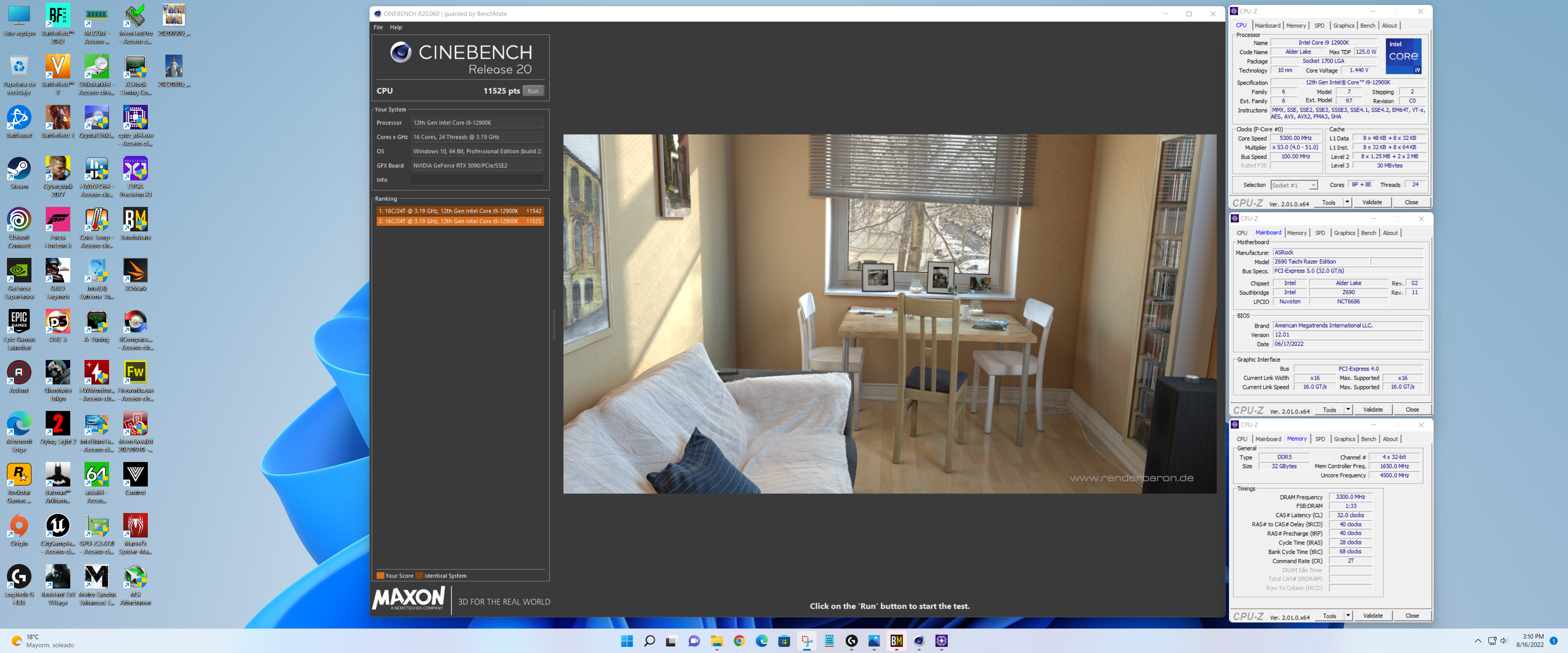Open Forza Horizon 5 shortcut
This screenshot has height=653, width=1568.
pyautogui.click(x=58, y=228)
